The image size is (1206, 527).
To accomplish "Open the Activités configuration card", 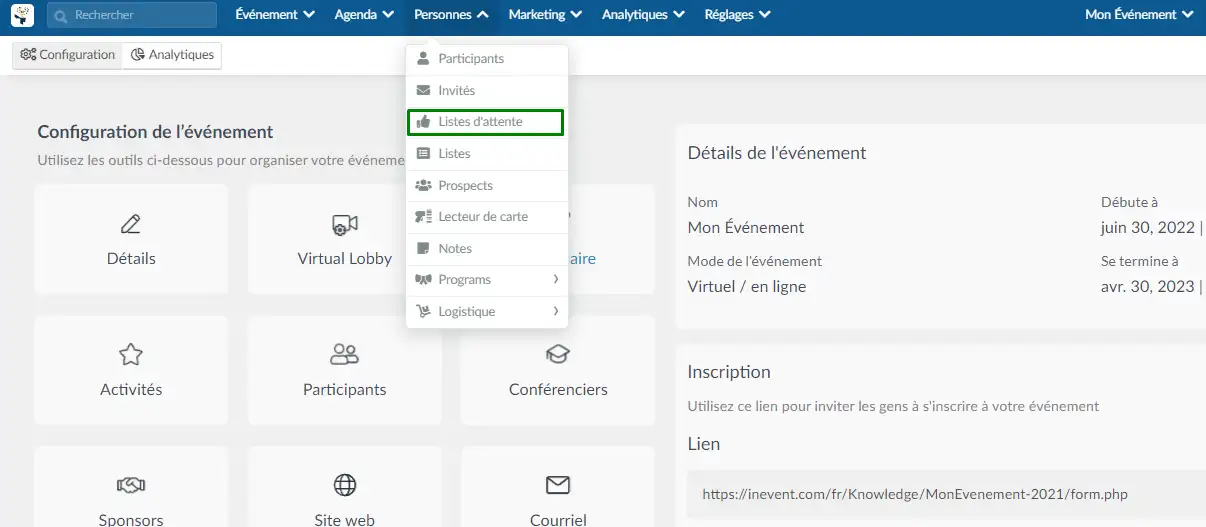I will click(x=131, y=371).
